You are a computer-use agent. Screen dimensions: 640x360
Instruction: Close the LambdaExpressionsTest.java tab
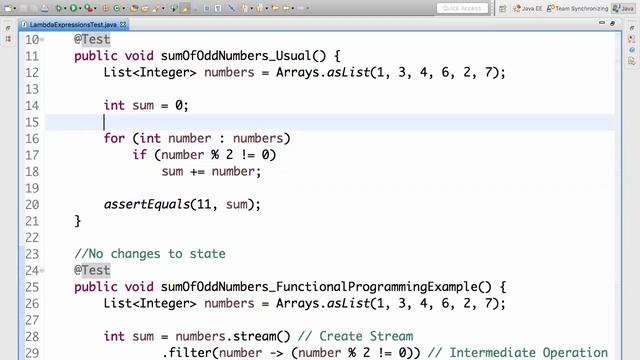pos(123,24)
